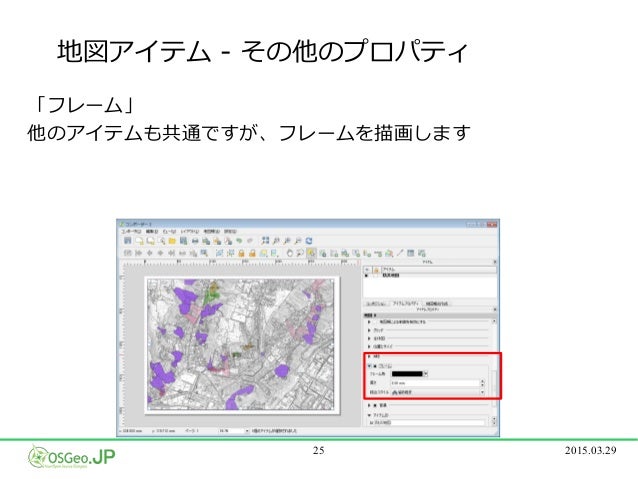Click the Add HTML frame icon
Screen dimensions: 638x479
422,253
